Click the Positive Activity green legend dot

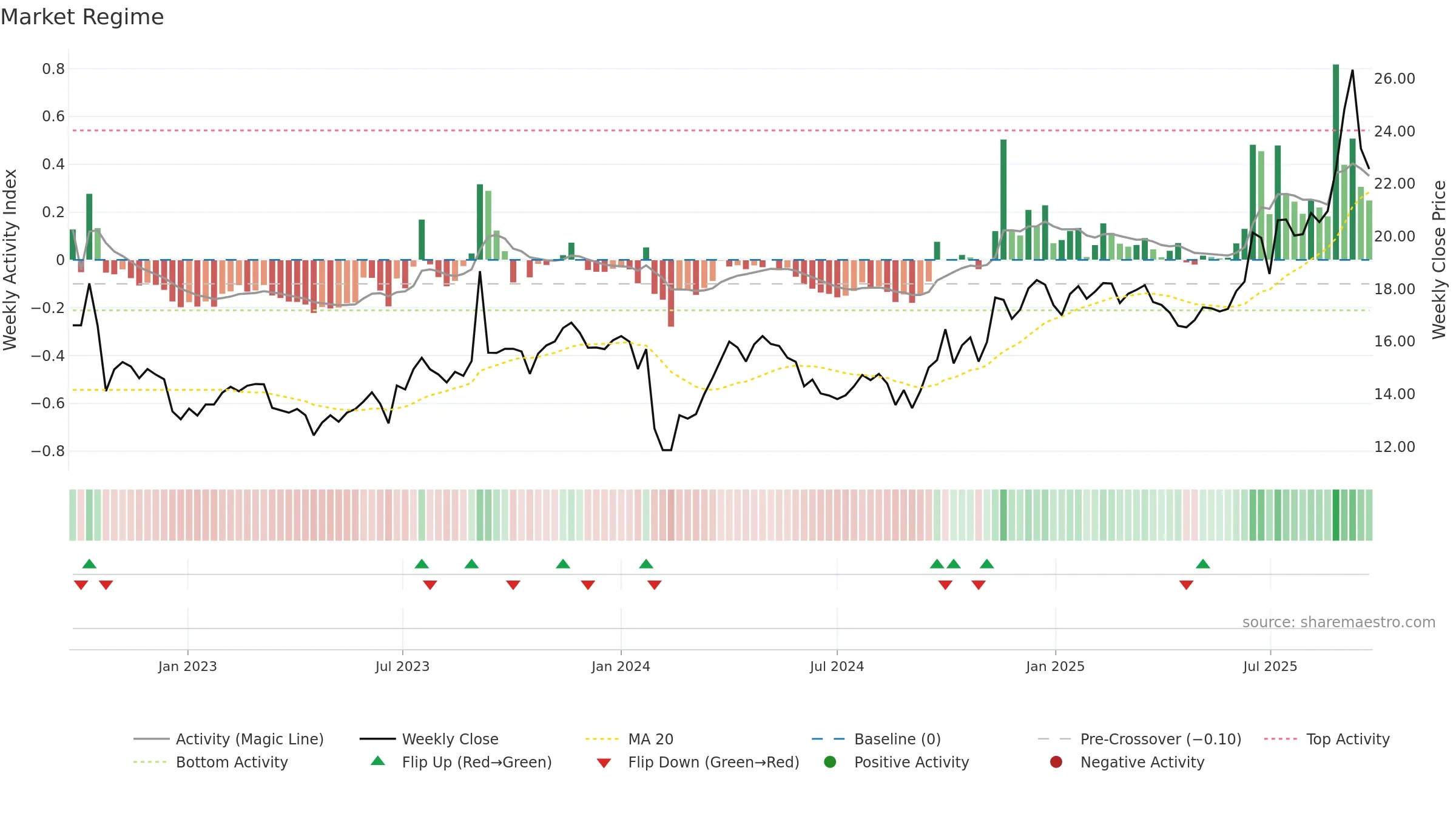click(x=830, y=762)
